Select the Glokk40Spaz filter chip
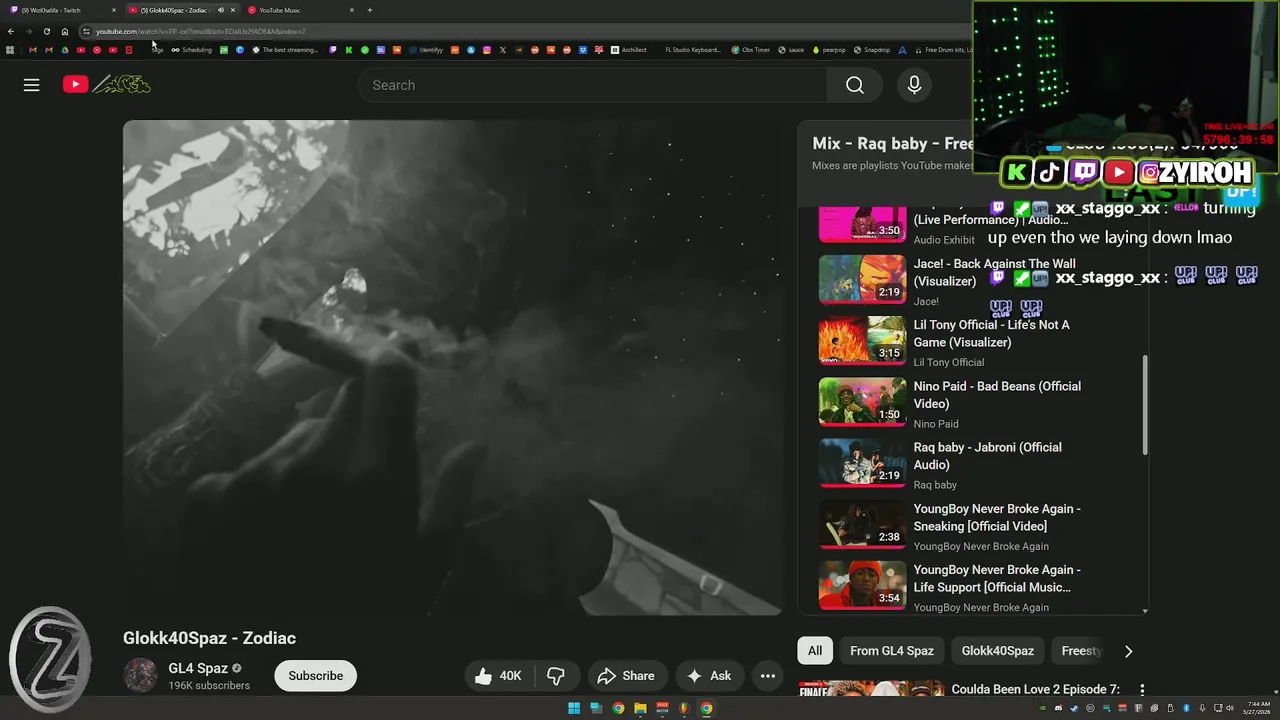This screenshot has height=720, width=1280. [x=997, y=651]
